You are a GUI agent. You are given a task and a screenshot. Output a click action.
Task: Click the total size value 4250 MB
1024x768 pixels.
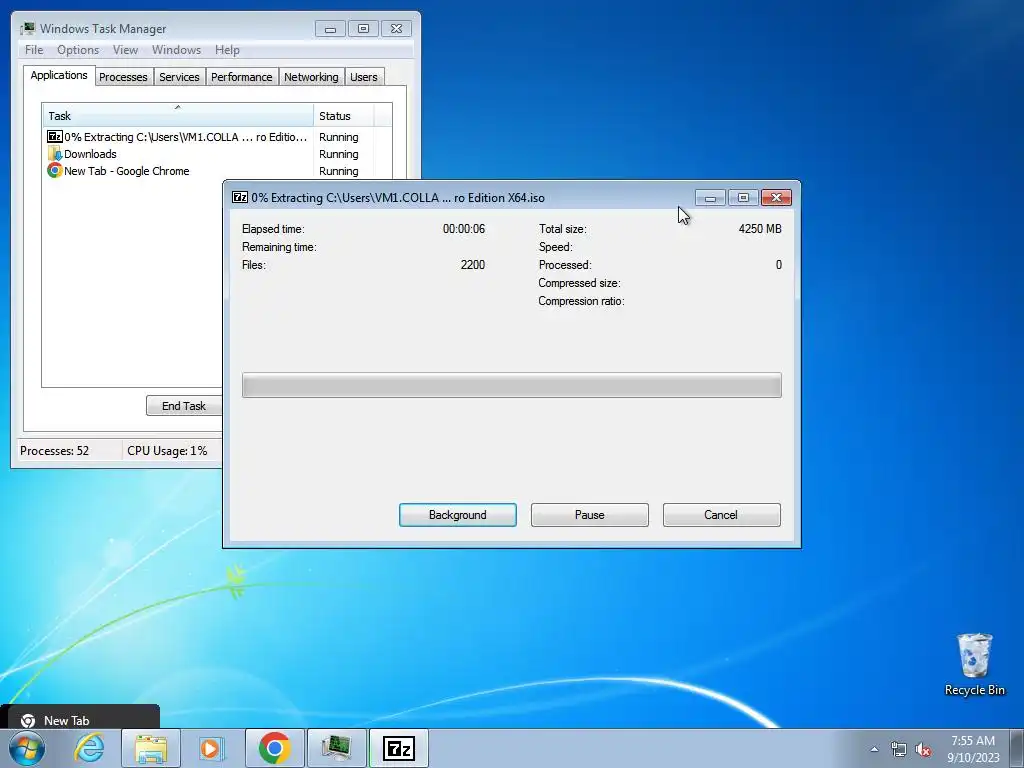click(x=760, y=229)
